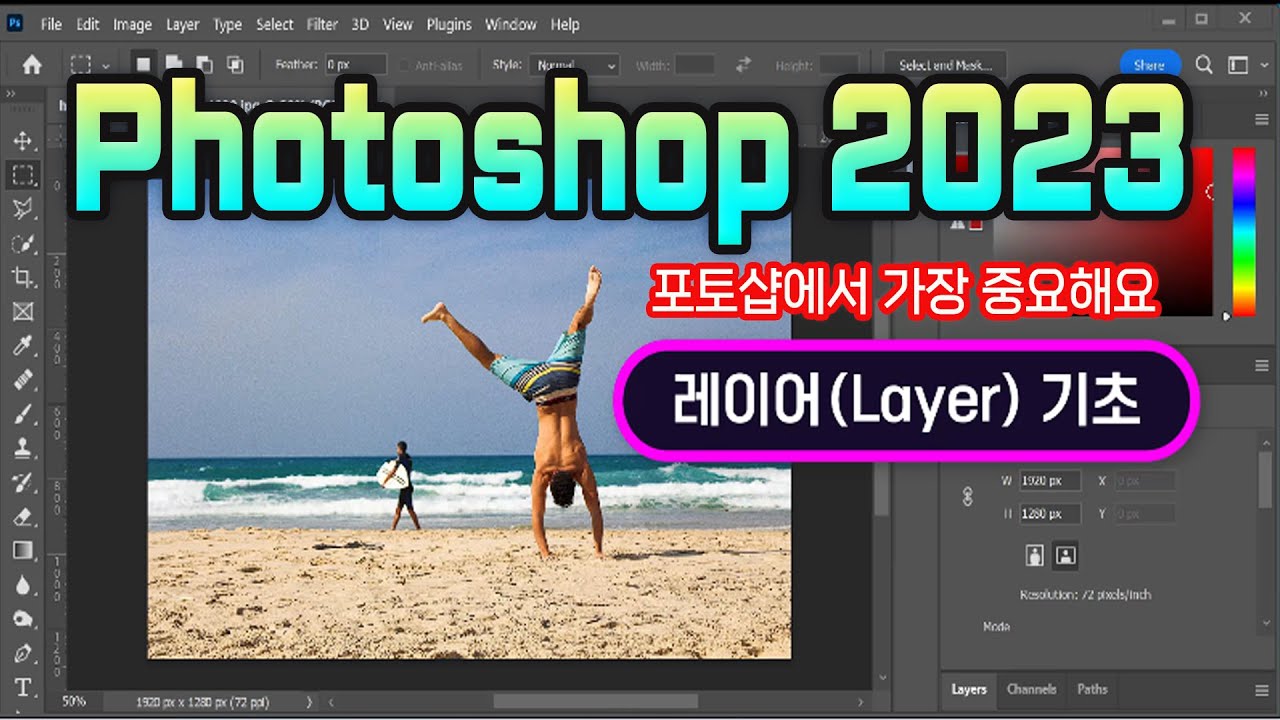Select the Eraser tool
1280x720 pixels.
click(x=23, y=517)
